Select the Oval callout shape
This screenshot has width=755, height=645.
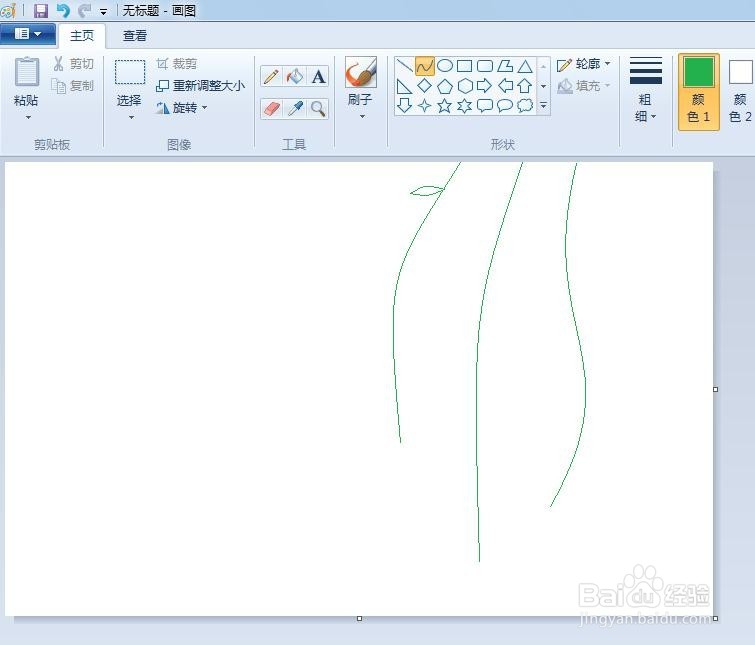point(505,106)
